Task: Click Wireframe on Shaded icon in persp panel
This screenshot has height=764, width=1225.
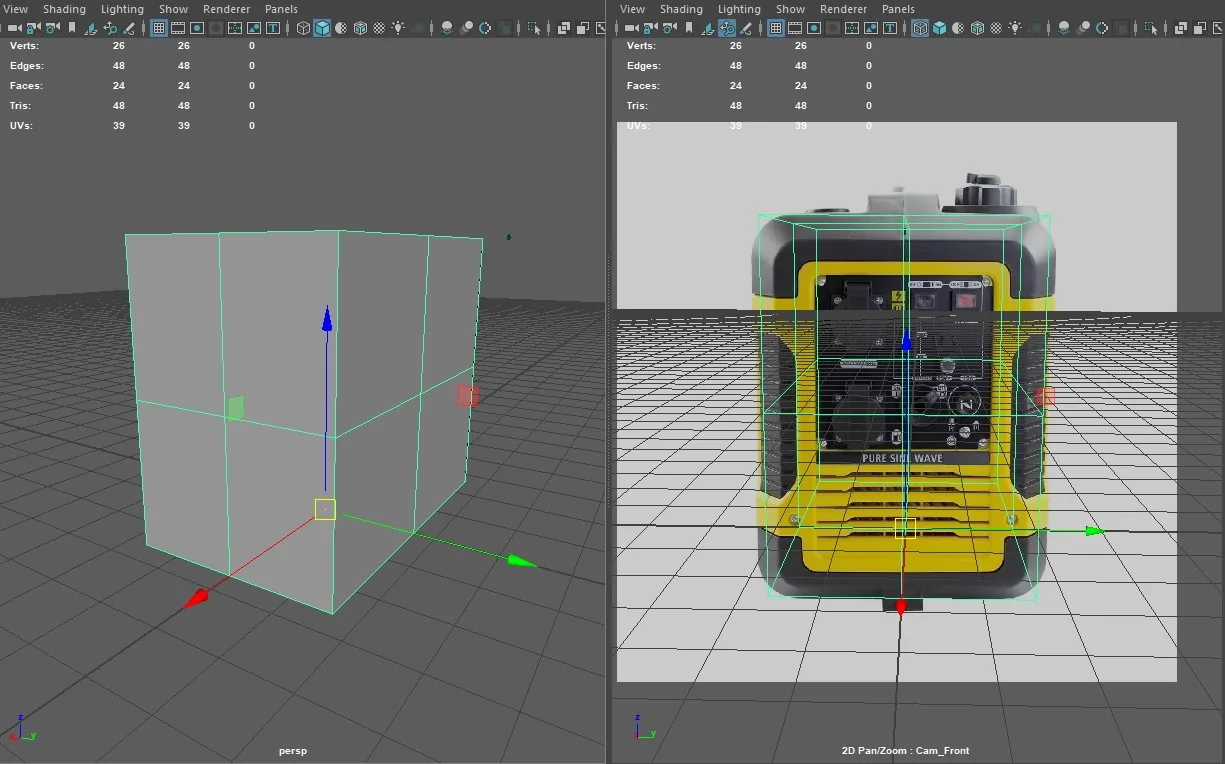Action: click(360, 29)
